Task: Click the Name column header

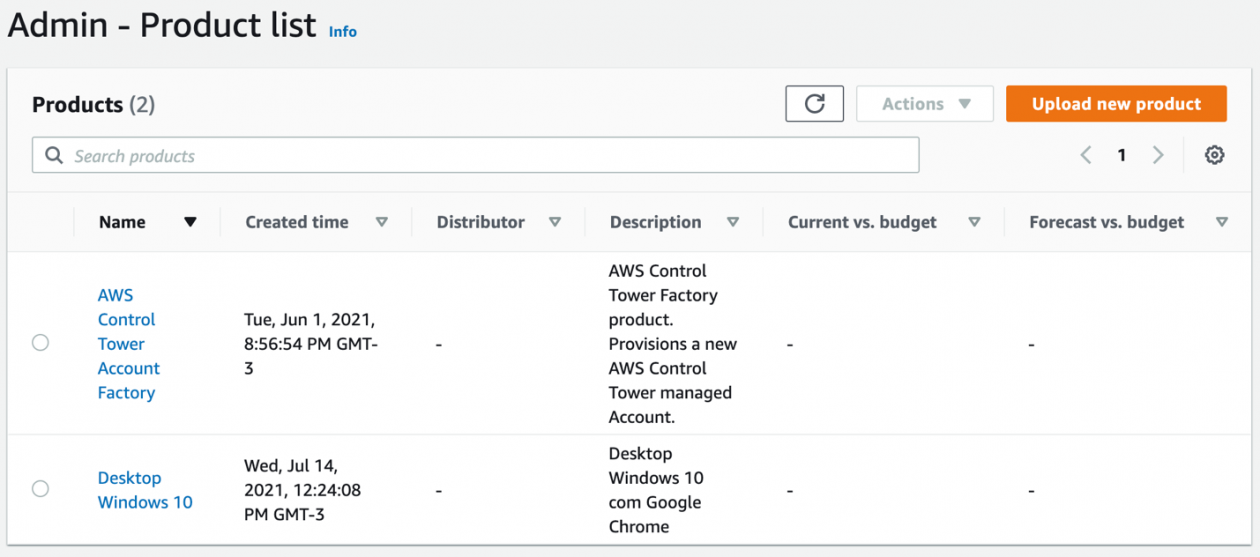Action: click(122, 222)
